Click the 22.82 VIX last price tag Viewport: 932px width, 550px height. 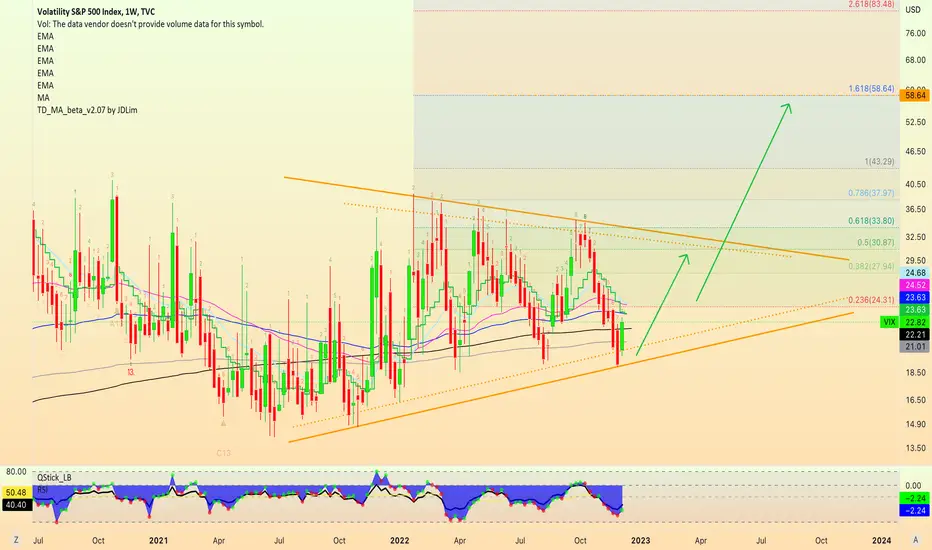pos(915,322)
